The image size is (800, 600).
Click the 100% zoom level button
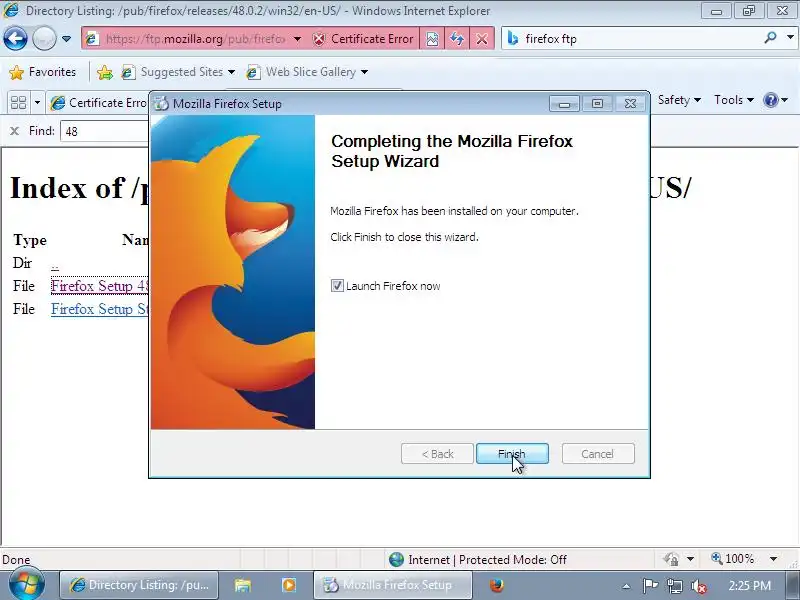tap(733, 559)
